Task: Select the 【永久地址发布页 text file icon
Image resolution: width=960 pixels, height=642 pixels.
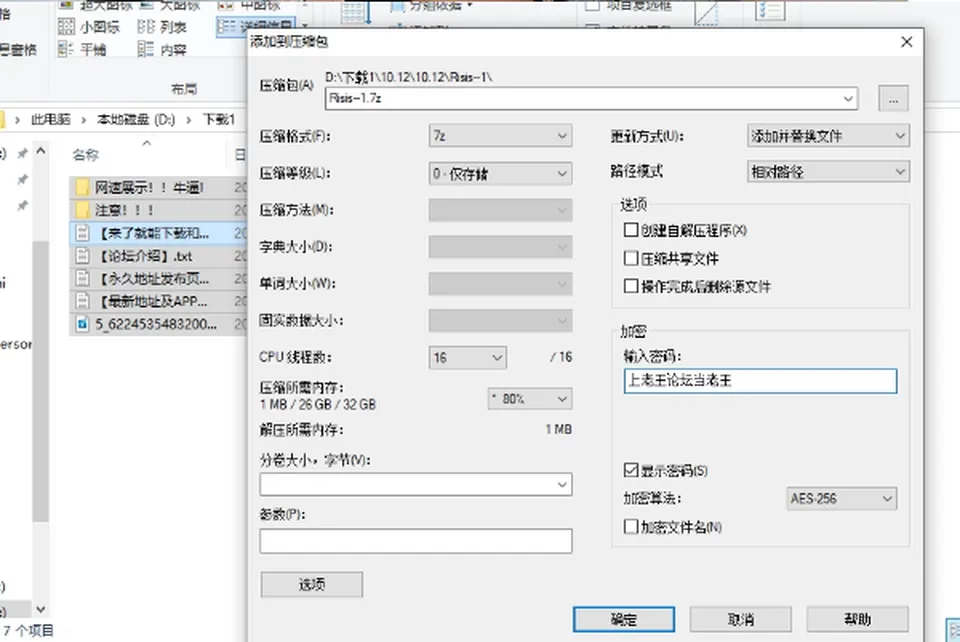Action: (x=83, y=278)
